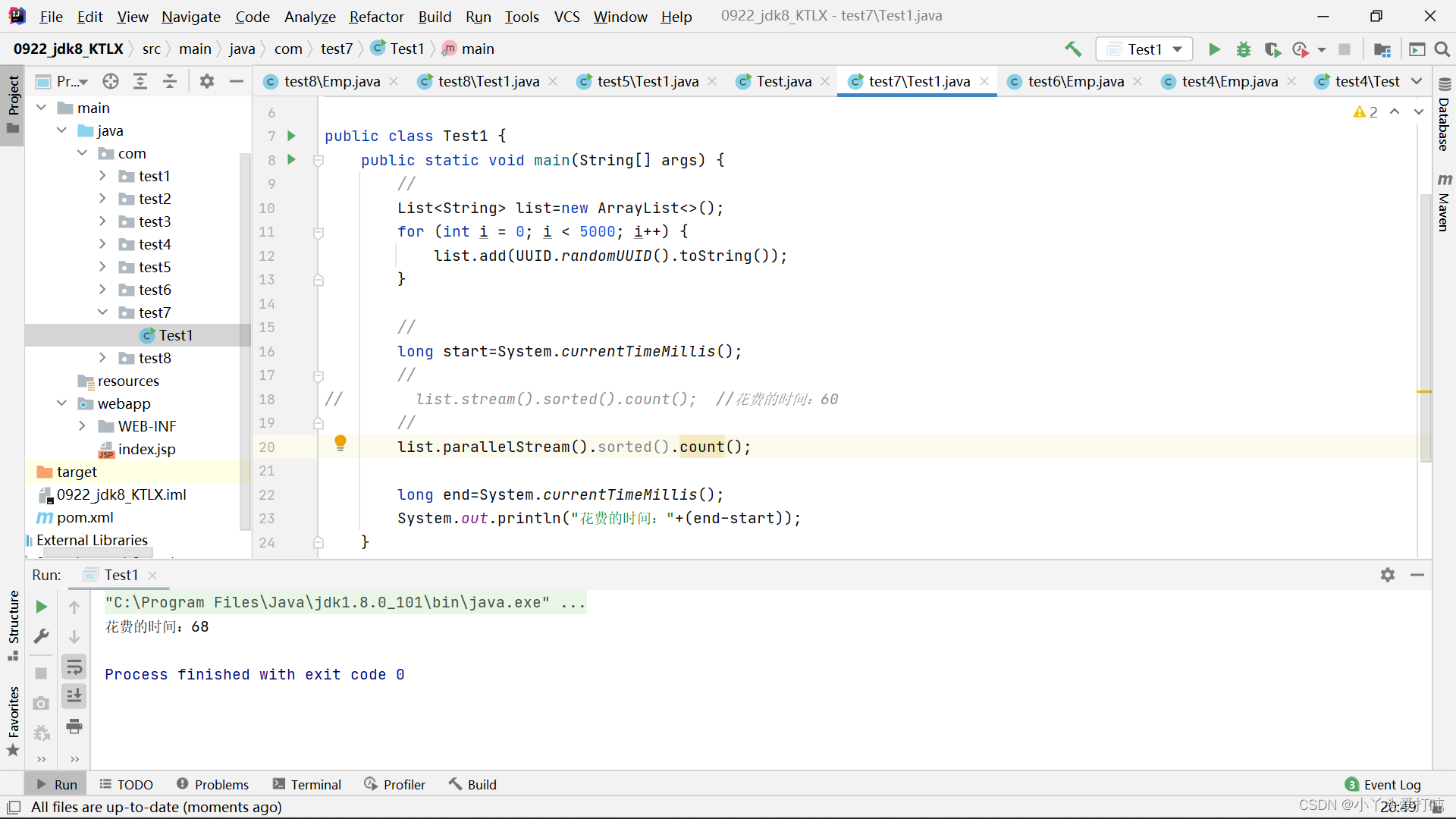Click the wrench icon in Run panel
The width and height of the screenshot is (1456, 819).
42,636
